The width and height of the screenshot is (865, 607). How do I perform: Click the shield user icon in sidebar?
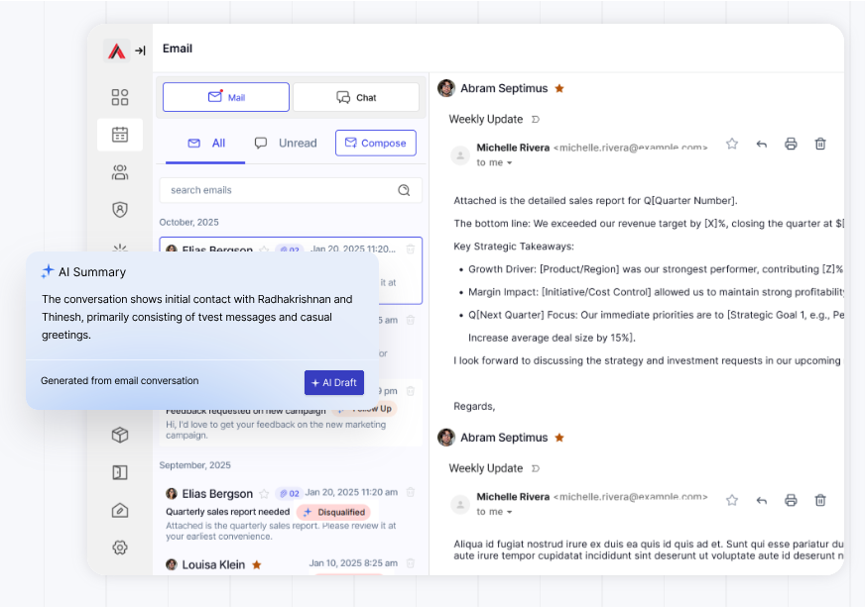pyautogui.click(x=120, y=210)
